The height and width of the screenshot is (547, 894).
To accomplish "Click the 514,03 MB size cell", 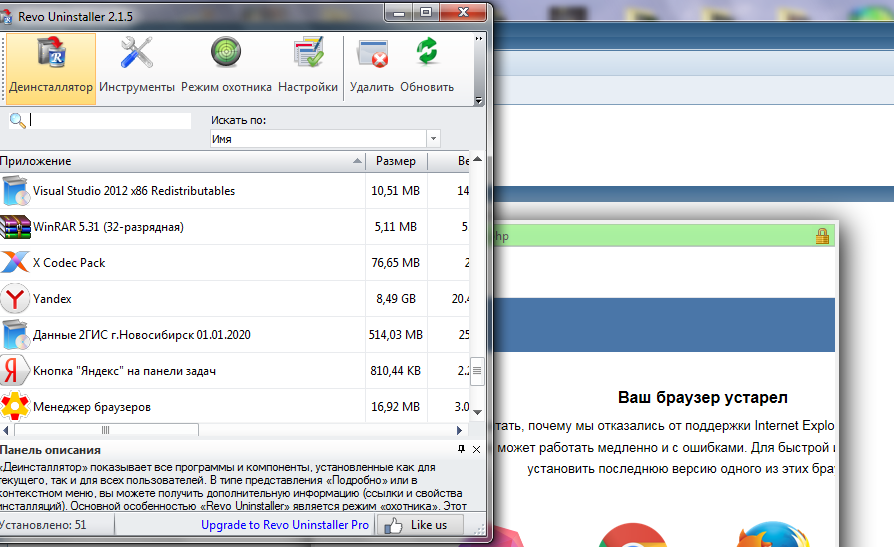I will pyautogui.click(x=396, y=334).
